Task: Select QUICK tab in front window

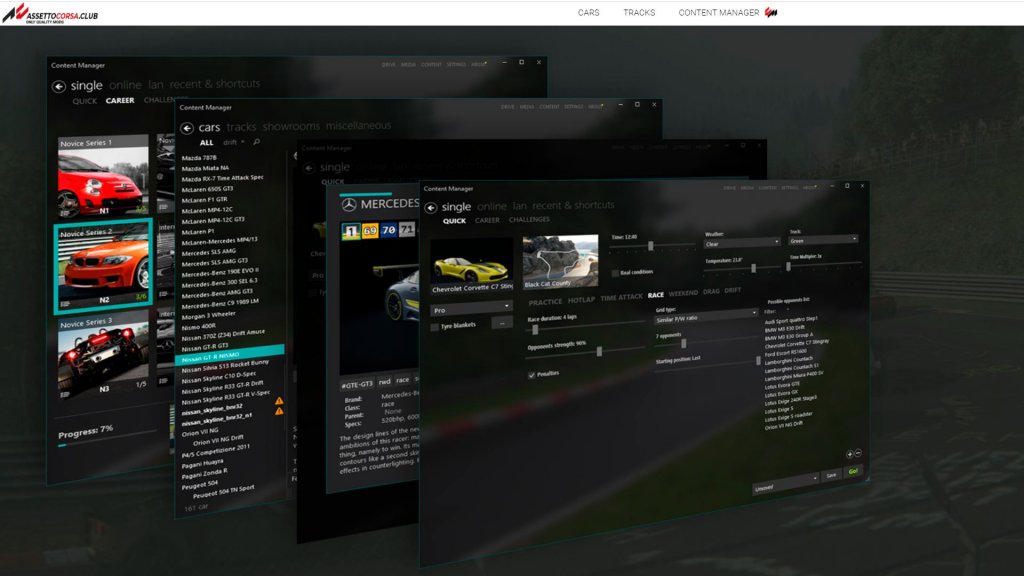Action: tap(455, 221)
